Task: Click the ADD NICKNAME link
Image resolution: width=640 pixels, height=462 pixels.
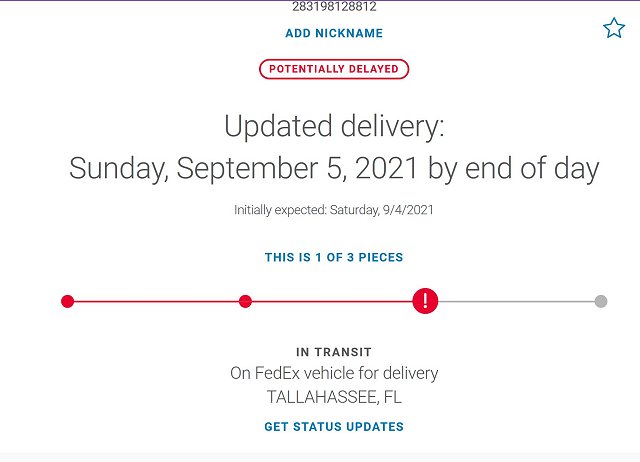Action: [x=334, y=33]
